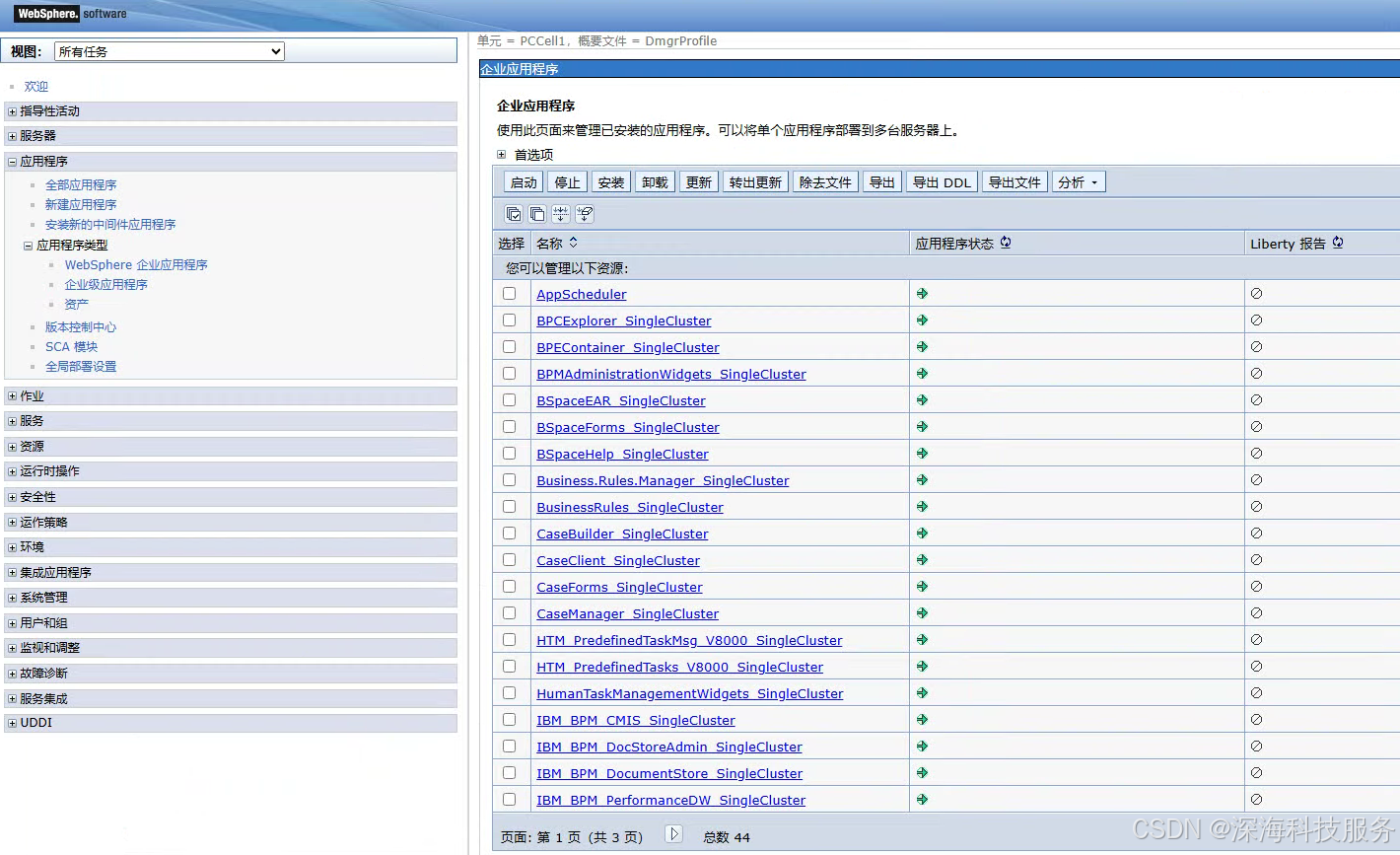Open 全部应用程序 in navigation

(x=81, y=185)
